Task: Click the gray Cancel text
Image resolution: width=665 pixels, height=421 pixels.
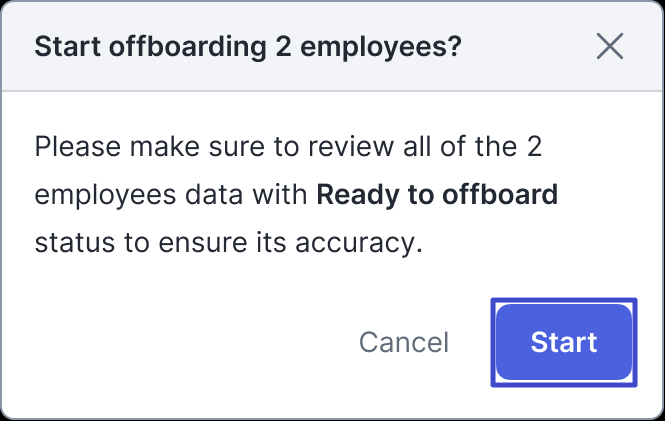Action: coord(404,342)
